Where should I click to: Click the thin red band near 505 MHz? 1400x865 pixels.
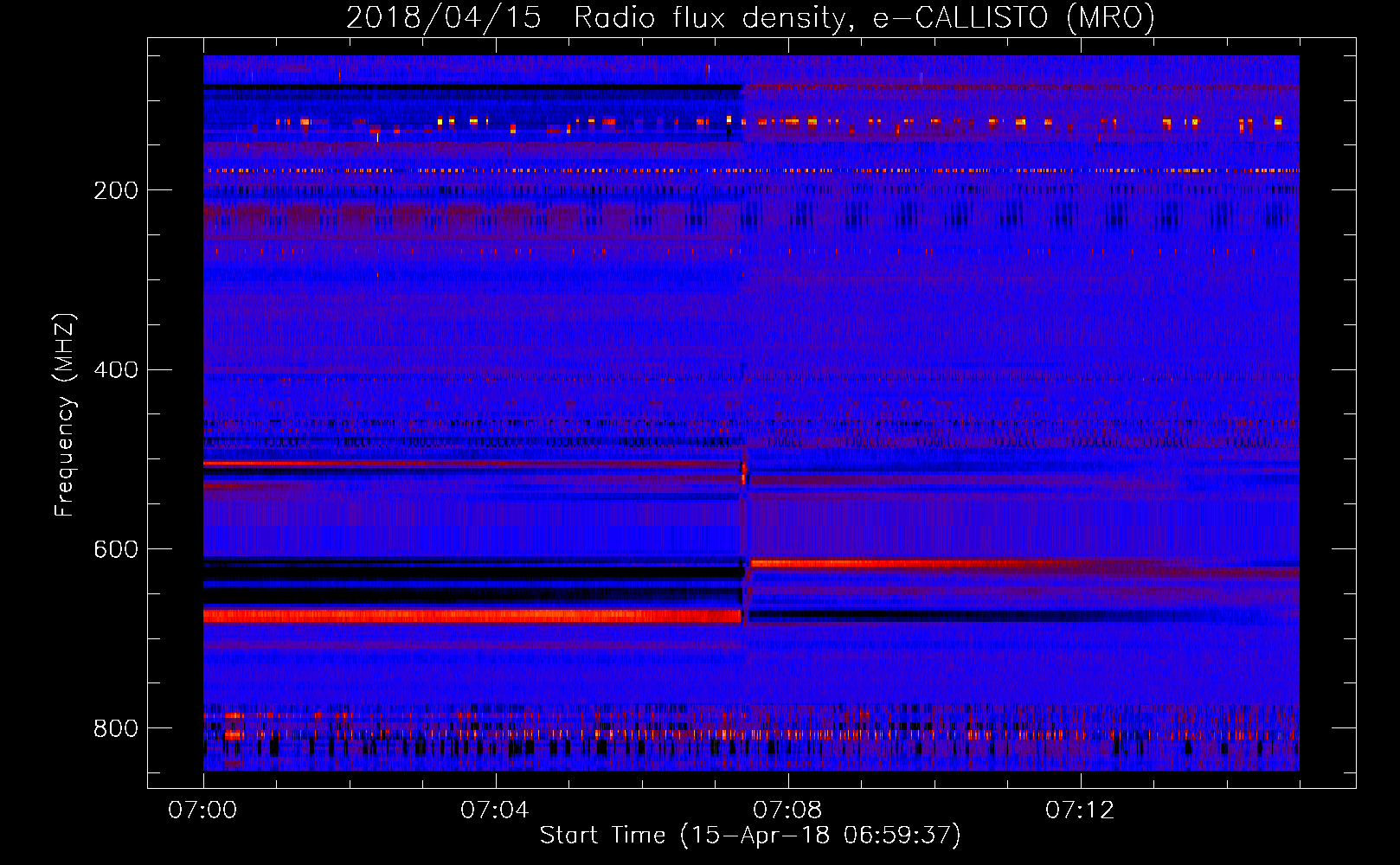pos(472,464)
